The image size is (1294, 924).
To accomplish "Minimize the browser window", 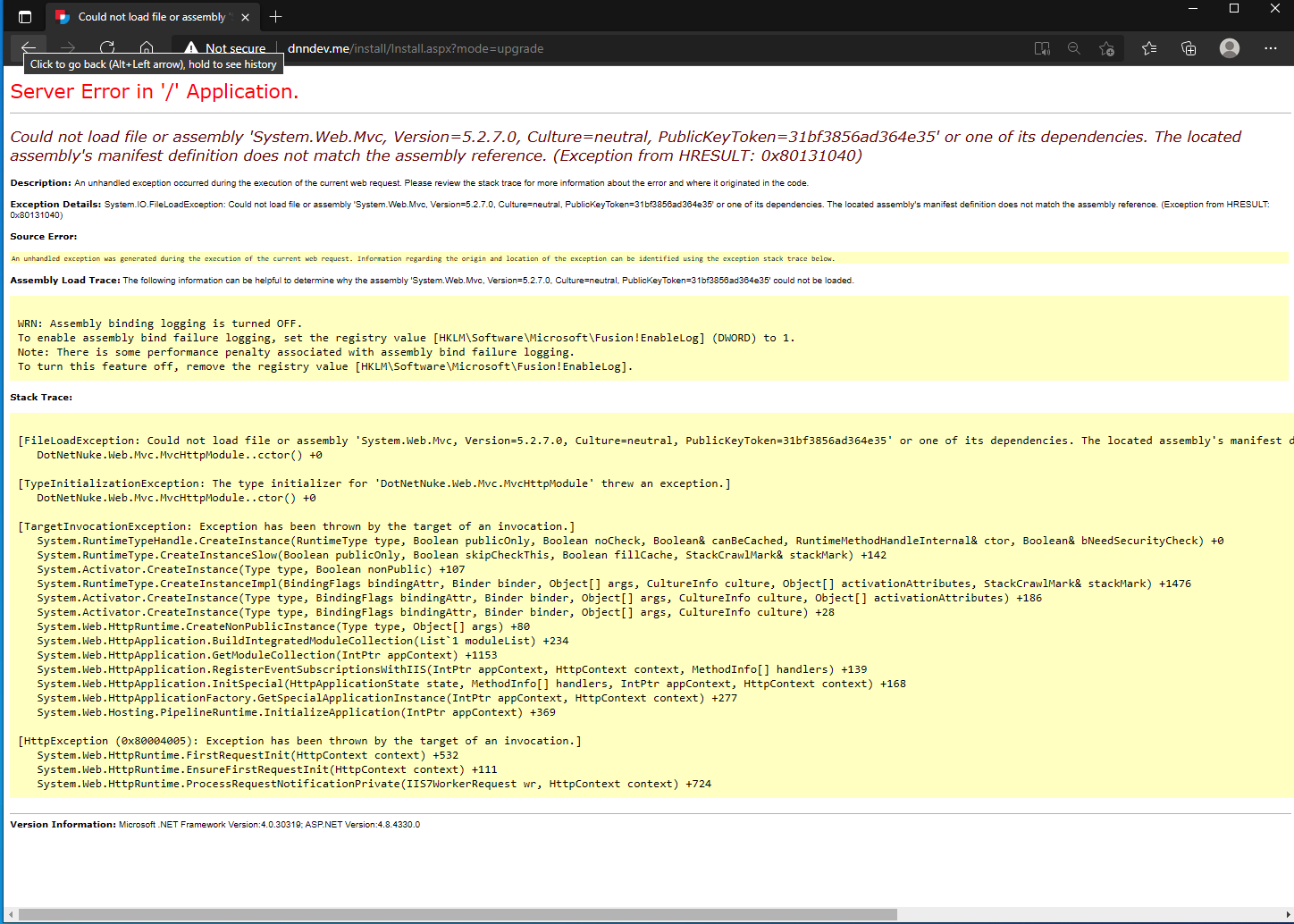I will coord(1193,9).
